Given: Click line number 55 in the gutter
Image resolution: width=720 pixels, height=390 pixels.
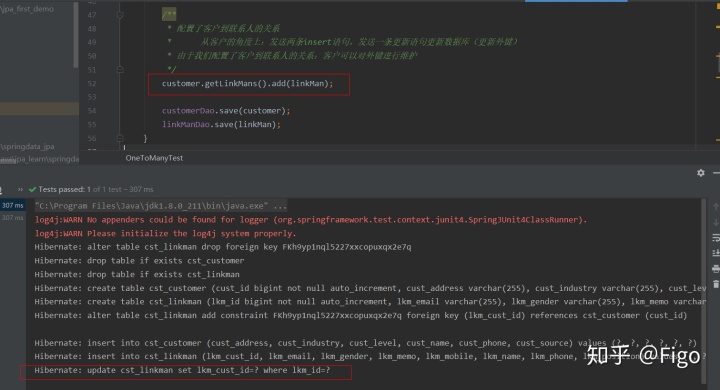Looking at the screenshot, I should 92,124.
